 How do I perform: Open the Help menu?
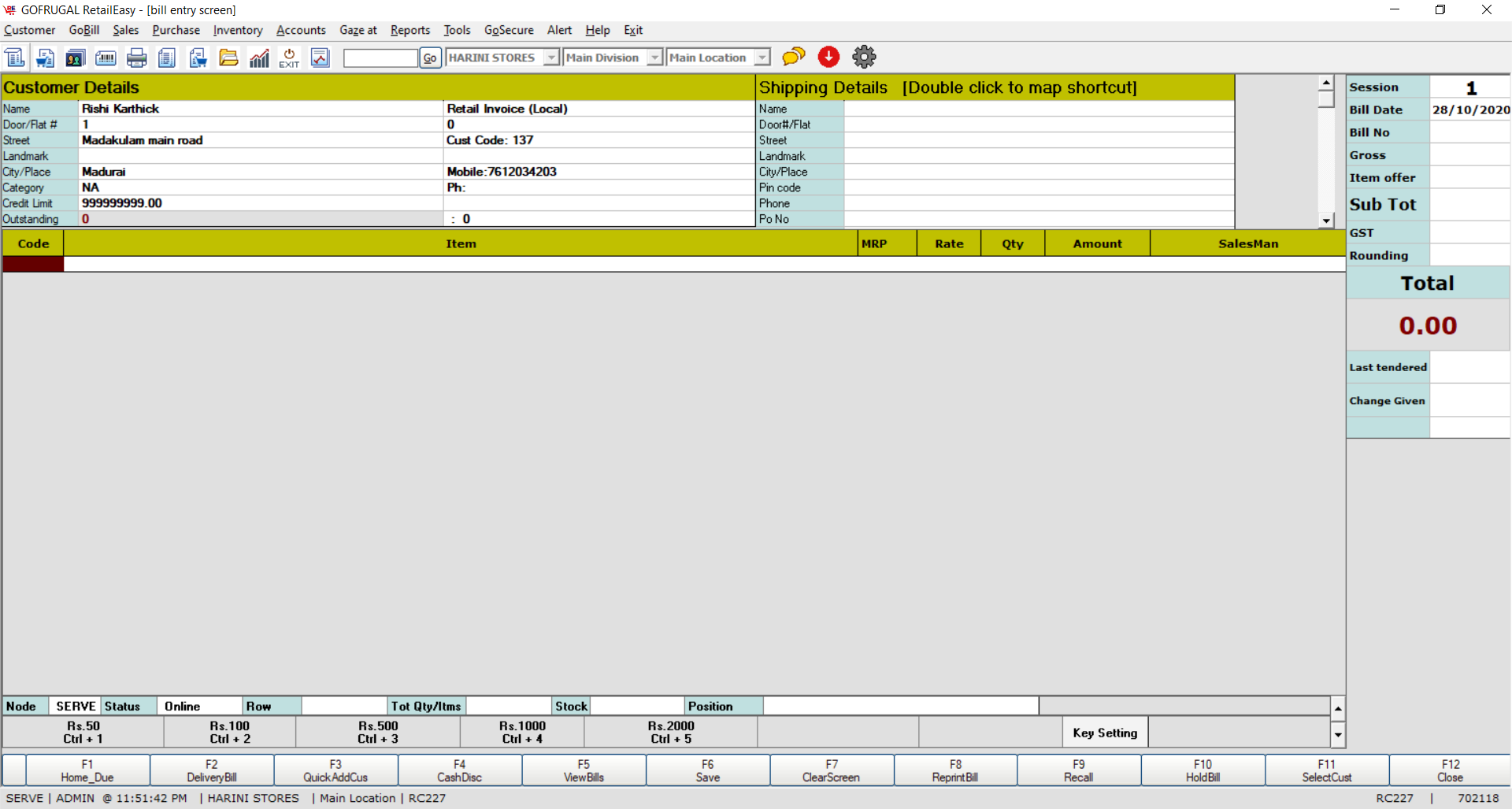point(598,30)
